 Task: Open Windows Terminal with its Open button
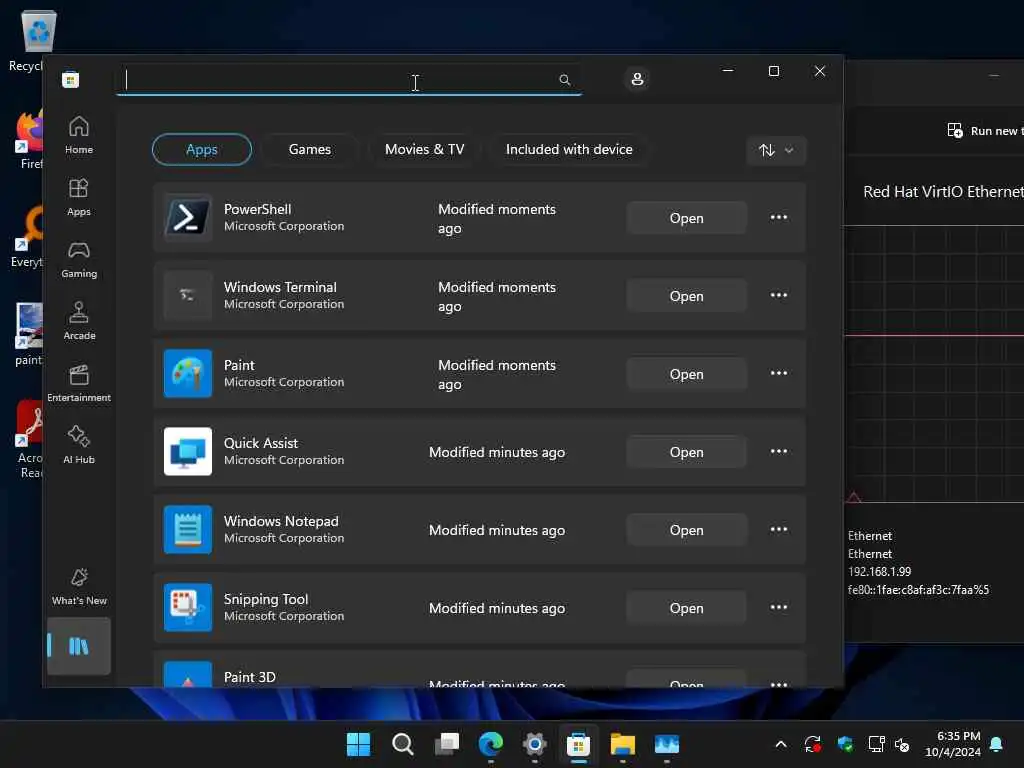(x=686, y=296)
